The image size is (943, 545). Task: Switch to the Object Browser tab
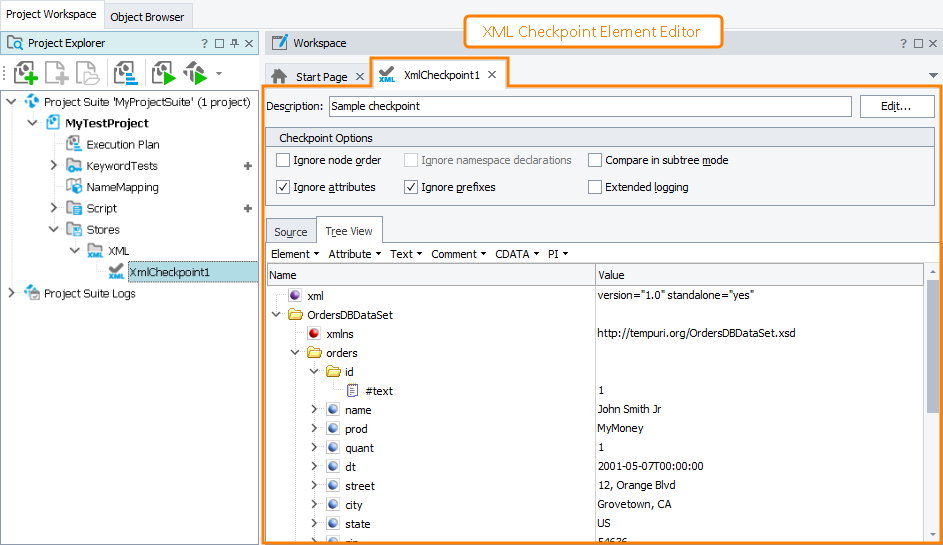[x=147, y=17]
